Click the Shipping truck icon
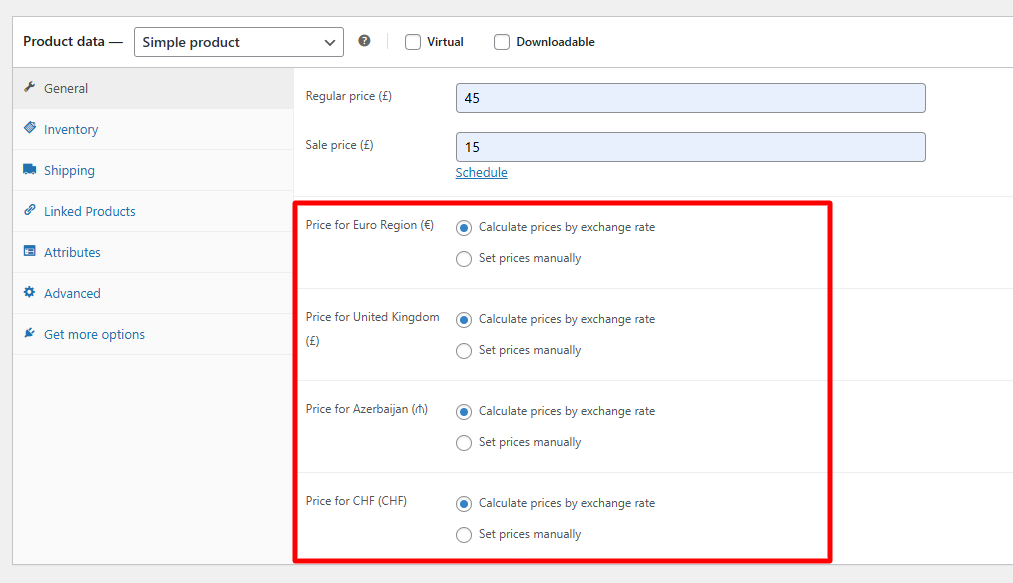Image resolution: width=1013 pixels, height=583 pixels. 30,170
